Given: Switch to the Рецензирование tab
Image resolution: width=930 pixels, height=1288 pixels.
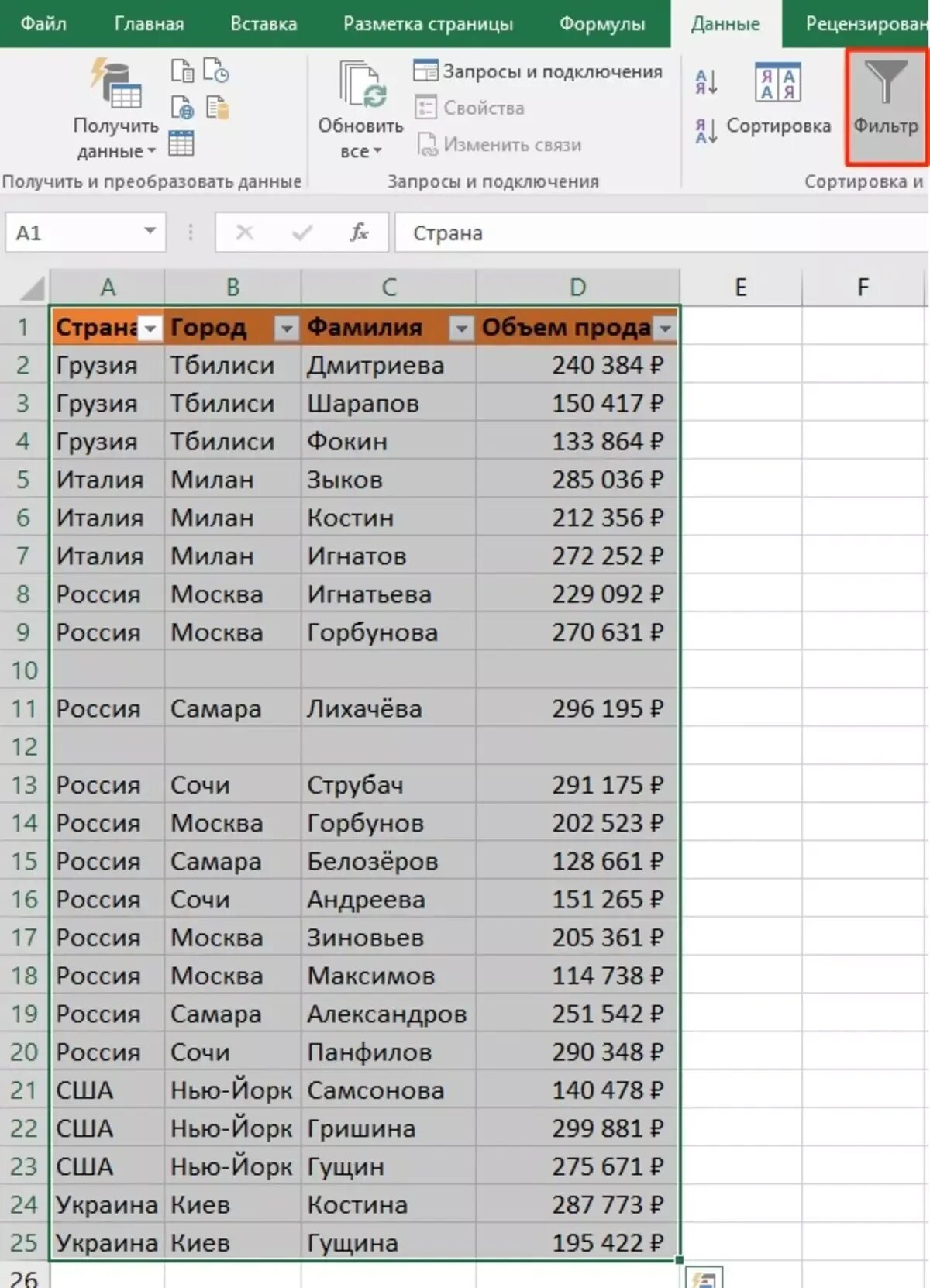Looking at the screenshot, I should [x=866, y=23].
